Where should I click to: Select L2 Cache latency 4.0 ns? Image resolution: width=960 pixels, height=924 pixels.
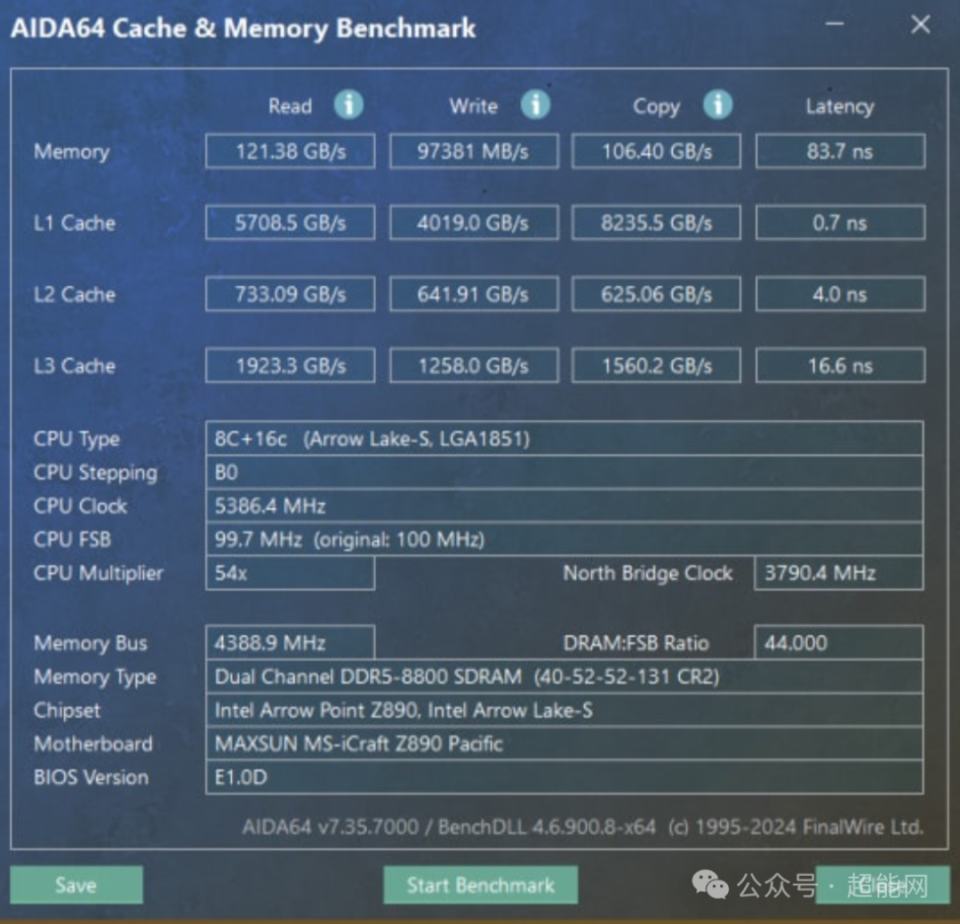point(840,294)
